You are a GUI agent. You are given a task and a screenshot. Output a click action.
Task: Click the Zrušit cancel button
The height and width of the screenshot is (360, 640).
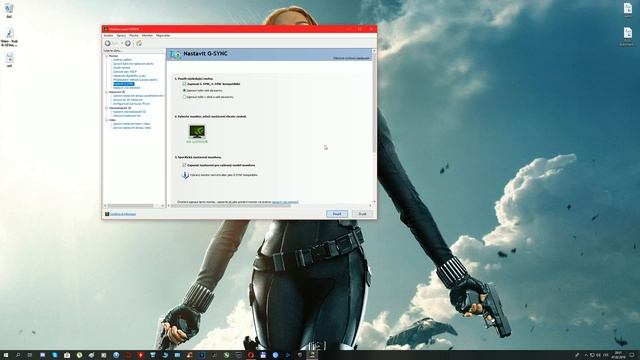coord(362,214)
